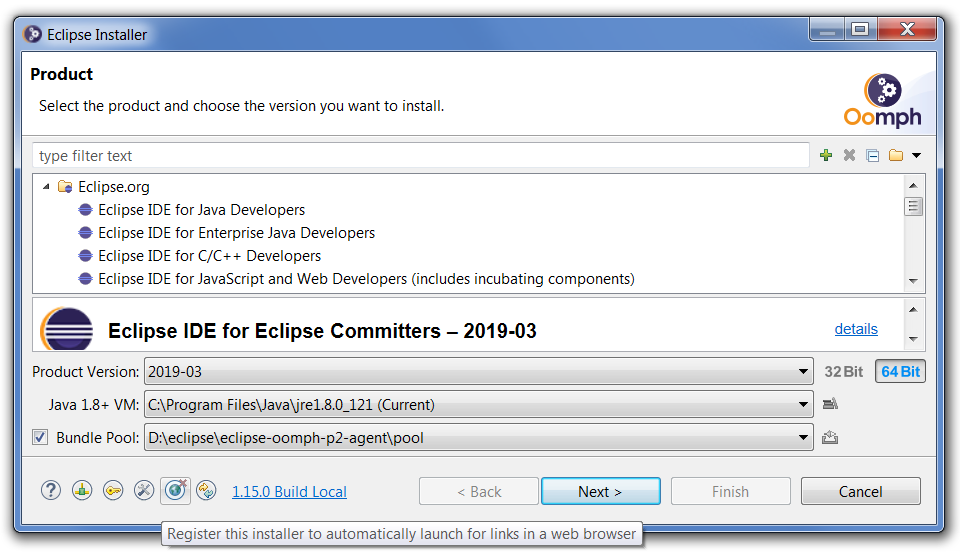The width and height of the screenshot is (960, 558).
Task: Choose Eclipse IDE for C/C++ Developers
Action: pyautogui.click(x=195, y=256)
